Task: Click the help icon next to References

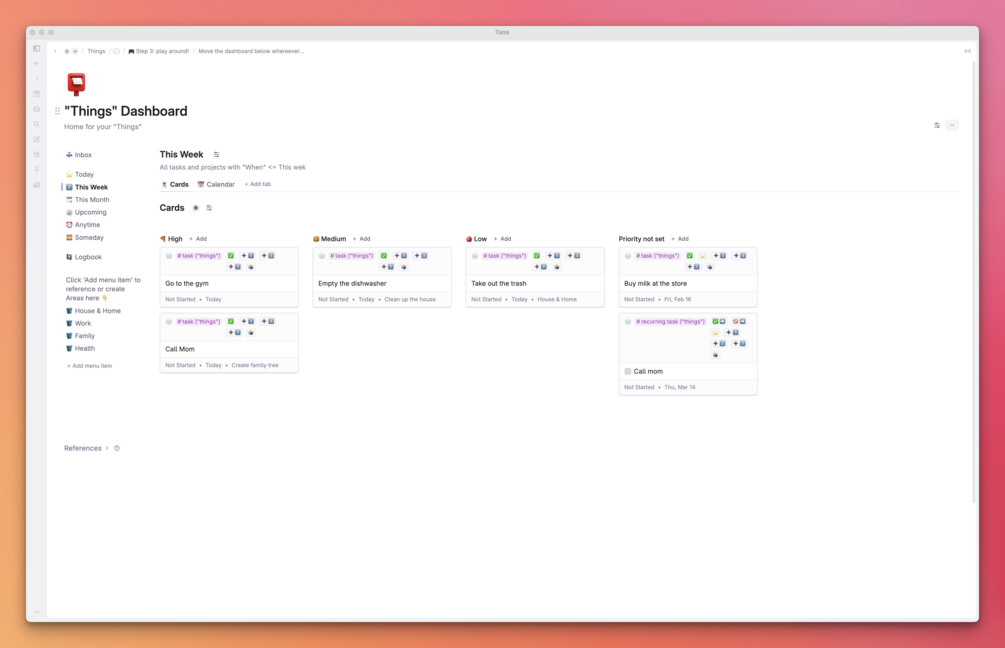Action: (117, 448)
